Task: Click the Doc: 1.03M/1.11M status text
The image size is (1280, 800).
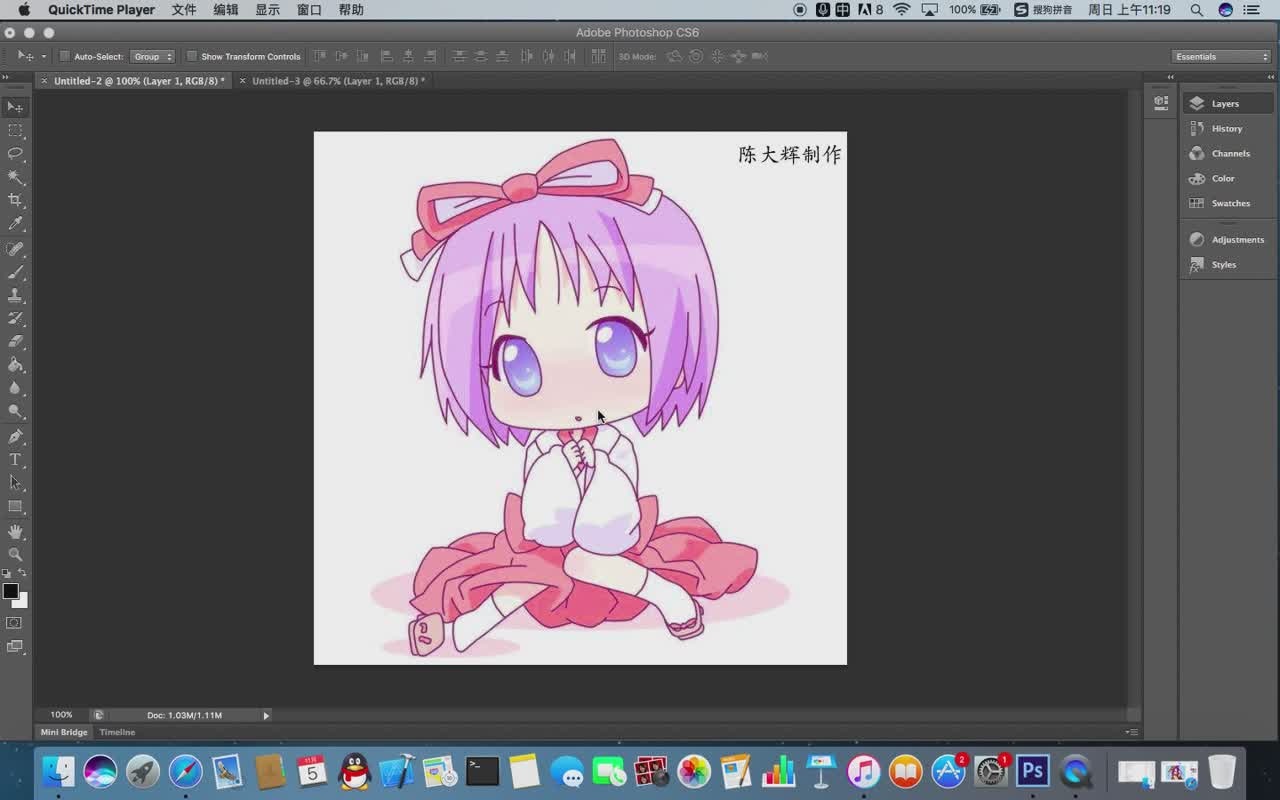Action: click(184, 715)
